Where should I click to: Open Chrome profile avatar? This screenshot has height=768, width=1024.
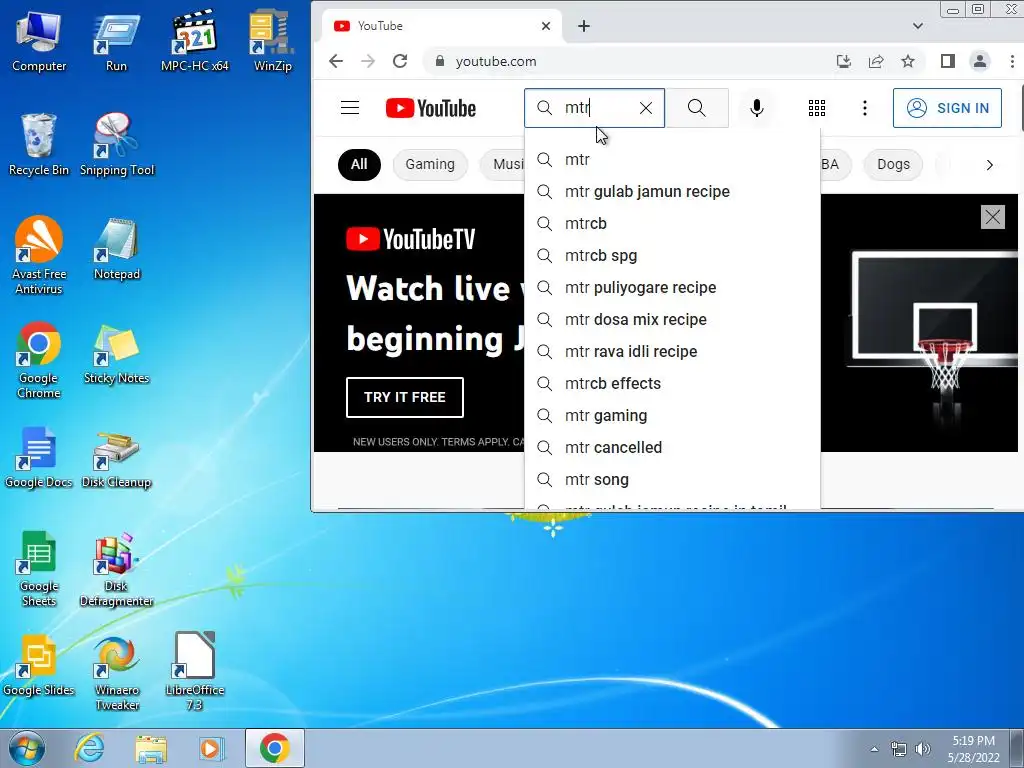point(980,61)
